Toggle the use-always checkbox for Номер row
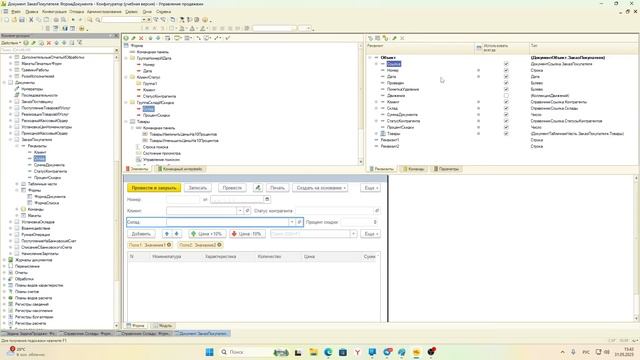Image resolution: width=640 pixels, height=360 pixels. point(506,70)
